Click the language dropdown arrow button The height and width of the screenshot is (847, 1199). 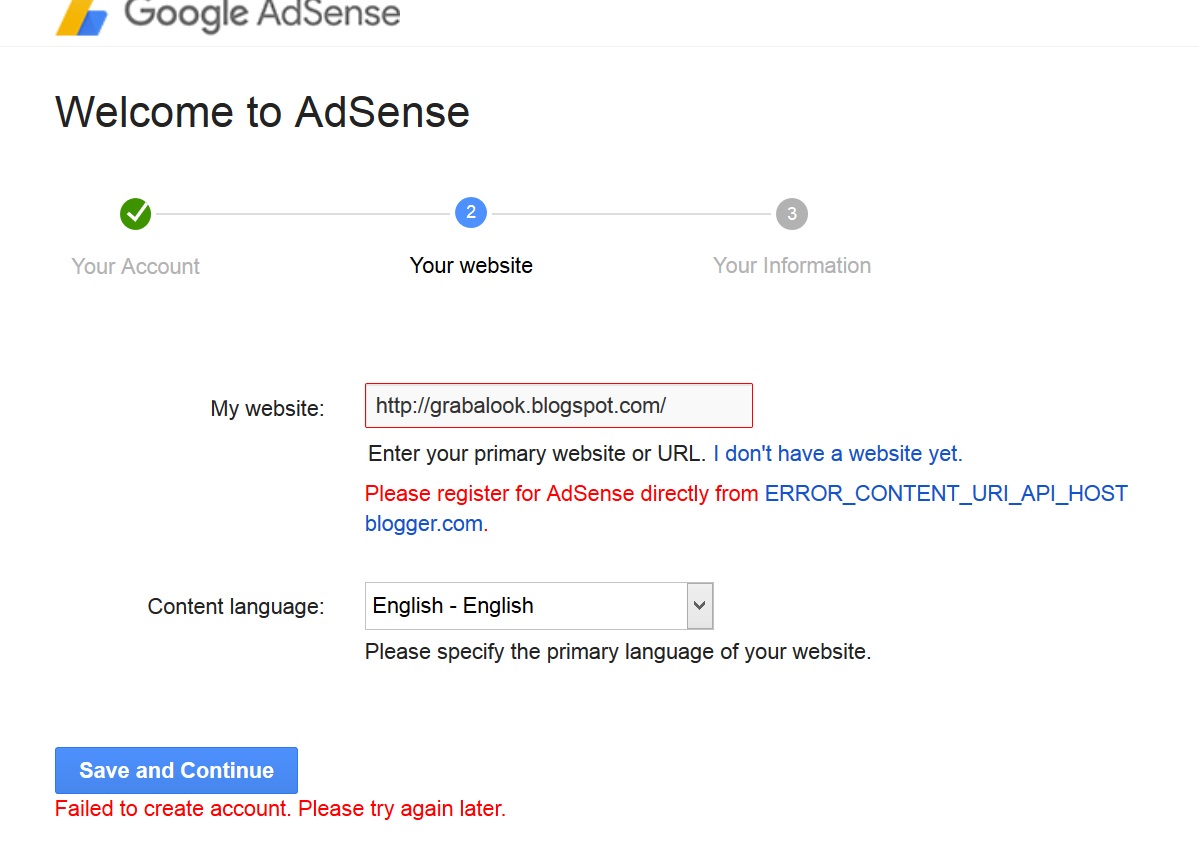pyautogui.click(x=700, y=606)
